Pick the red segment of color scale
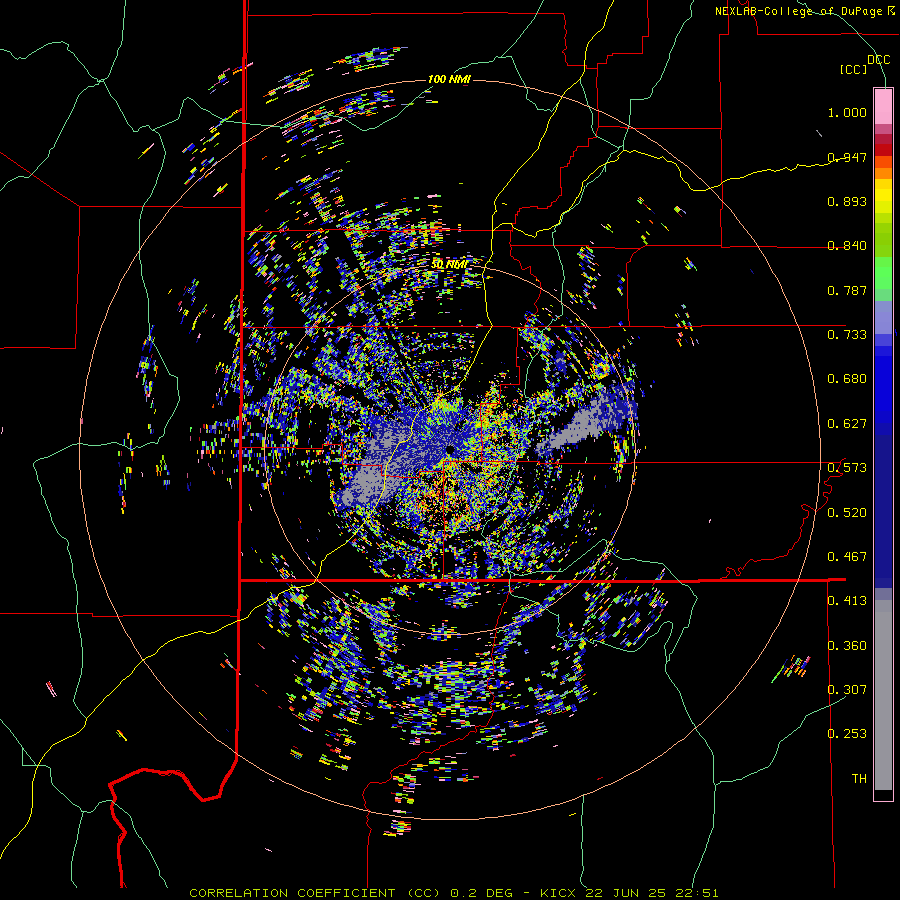This screenshot has width=900, height=900. (883, 149)
